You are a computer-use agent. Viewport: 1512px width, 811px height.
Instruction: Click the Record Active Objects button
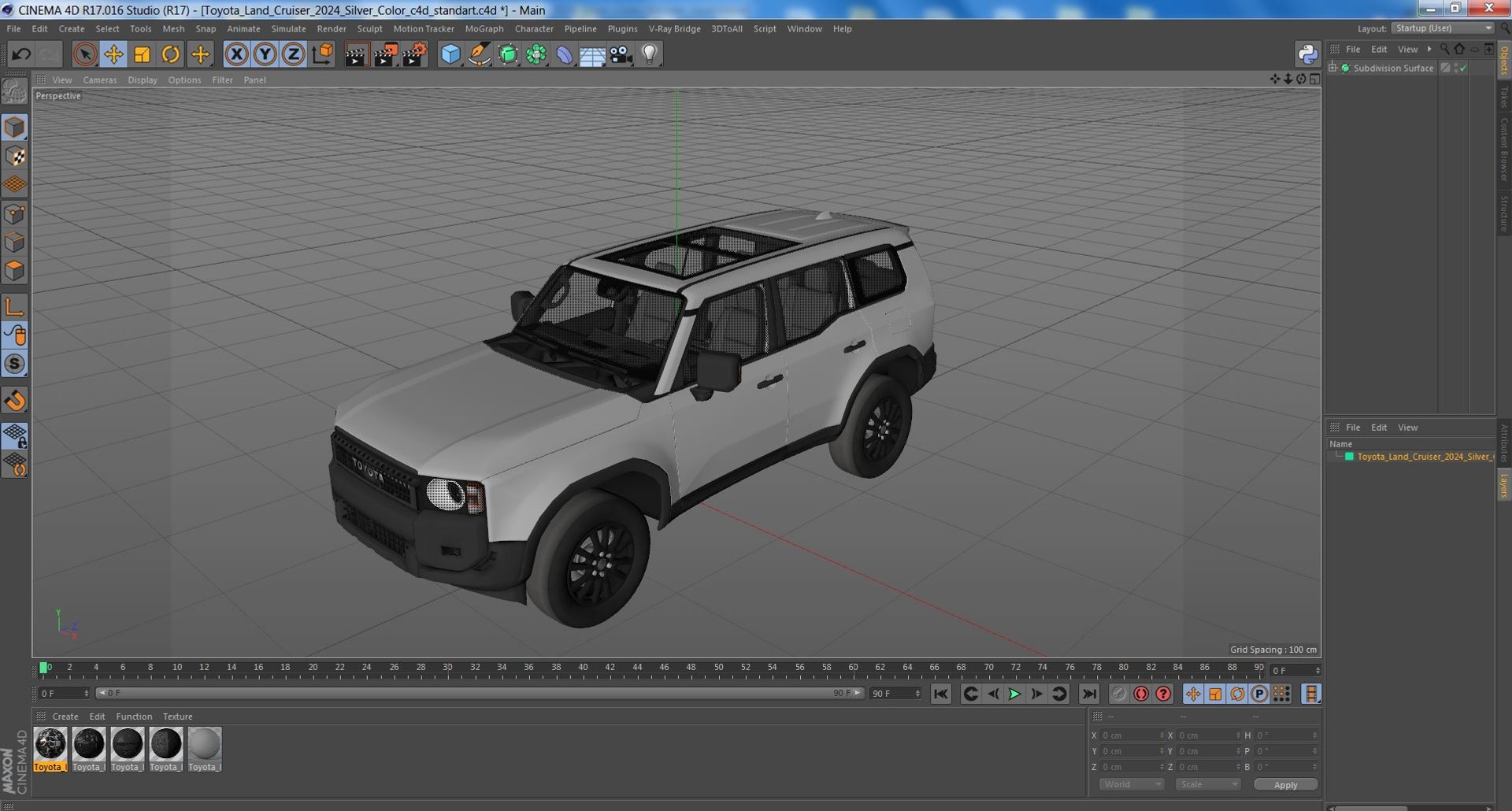[1118, 694]
